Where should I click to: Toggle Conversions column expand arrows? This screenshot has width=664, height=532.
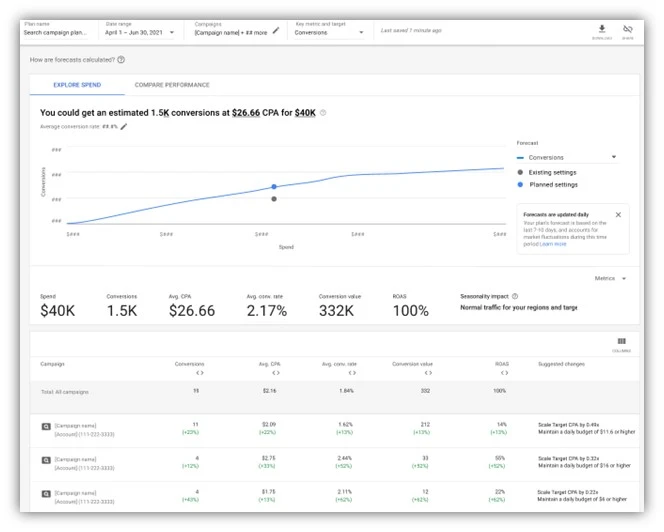200,373
